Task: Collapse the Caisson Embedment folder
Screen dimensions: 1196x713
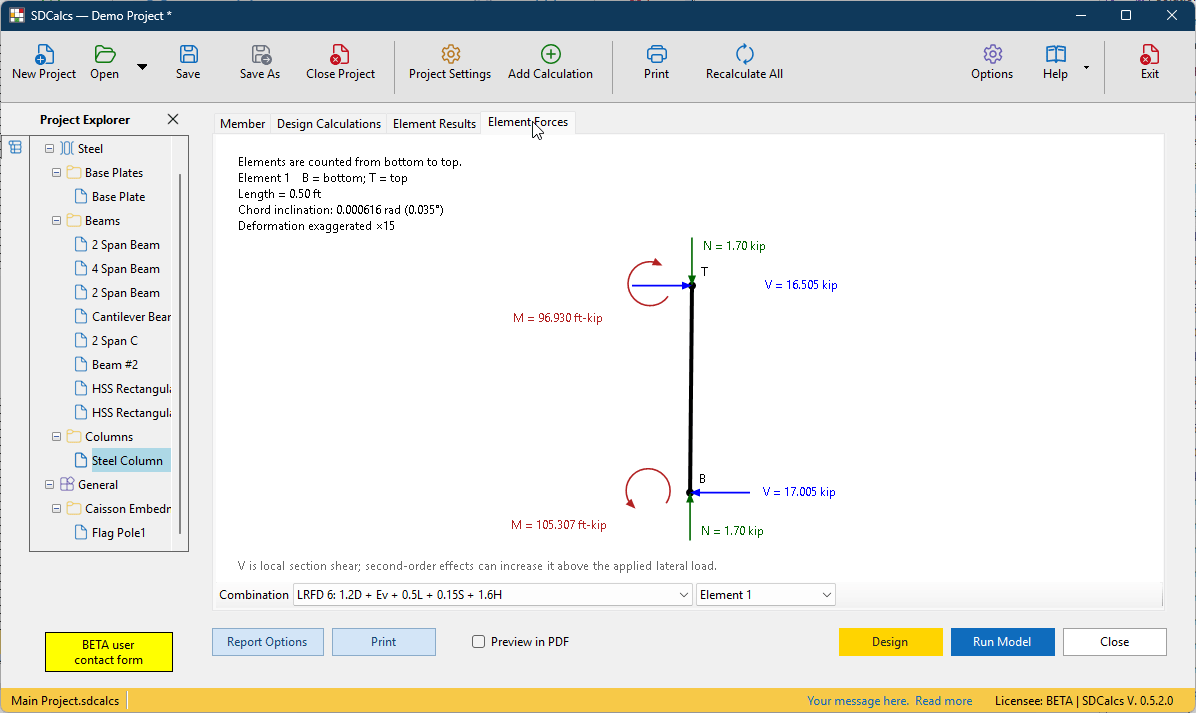Action: pos(56,509)
